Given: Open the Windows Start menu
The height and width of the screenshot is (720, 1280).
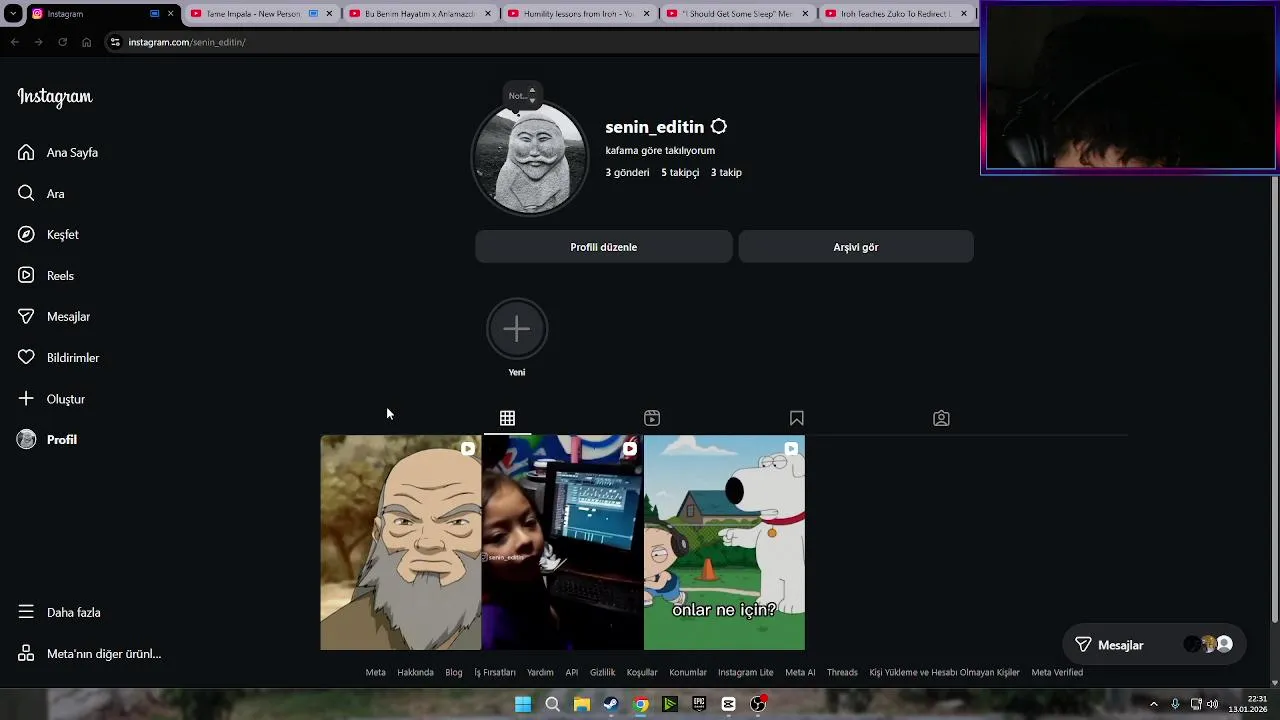Looking at the screenshot, I should click(x=523, y=704).
